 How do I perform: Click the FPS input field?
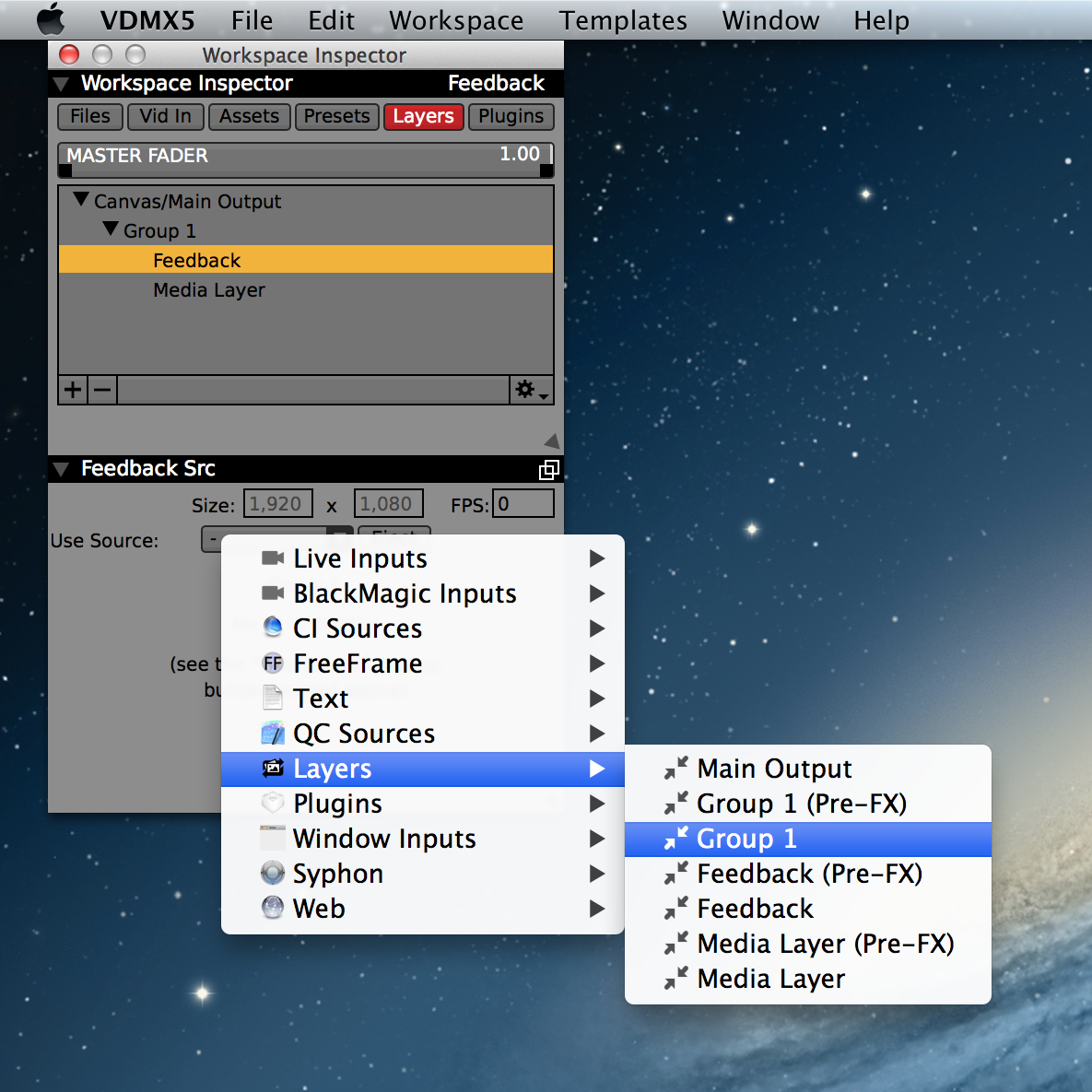coord(523,503)
